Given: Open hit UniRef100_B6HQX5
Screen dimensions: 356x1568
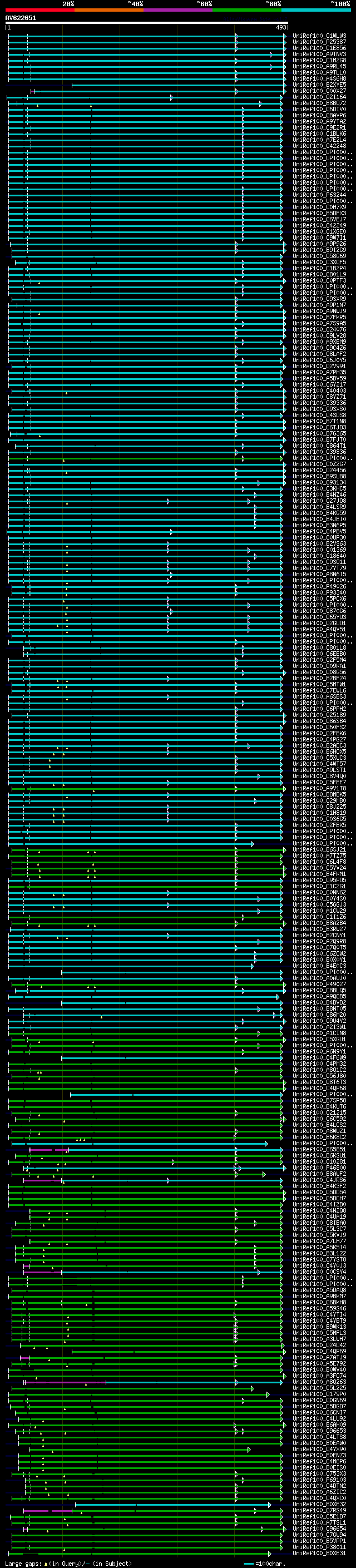Looking at the screenshot, I should tap(319, 751).
